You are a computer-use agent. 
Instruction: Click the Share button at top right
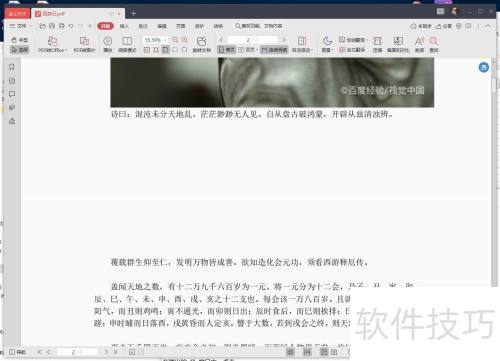pyautogui.click(x=444, y=26)
